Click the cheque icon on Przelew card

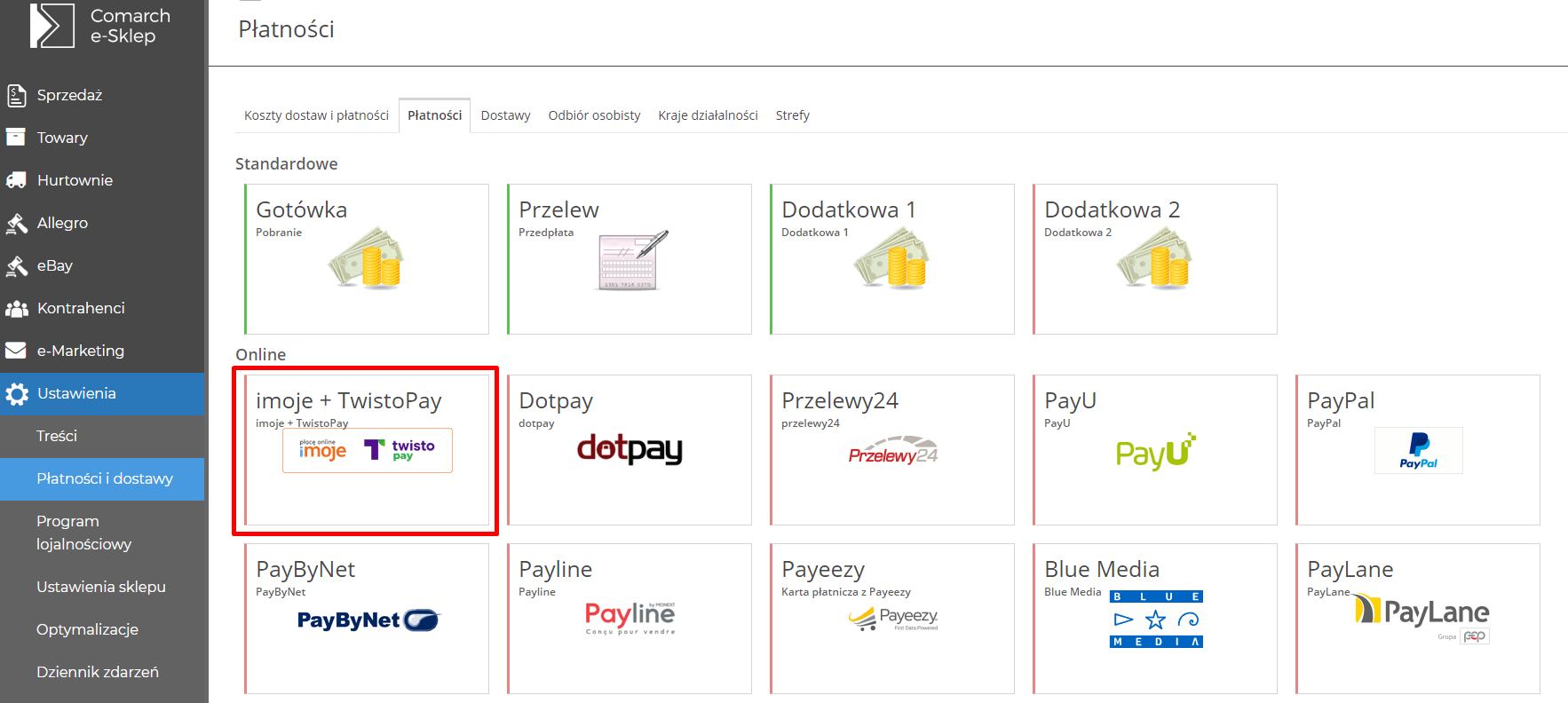pyautogui.click(x=633, y=260)
